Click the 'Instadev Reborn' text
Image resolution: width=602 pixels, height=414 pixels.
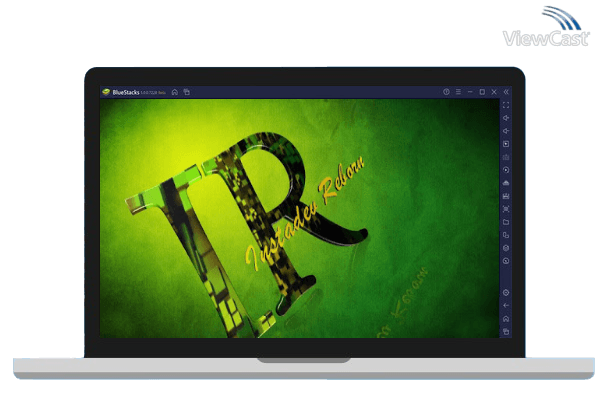click(x=305, y=212)
